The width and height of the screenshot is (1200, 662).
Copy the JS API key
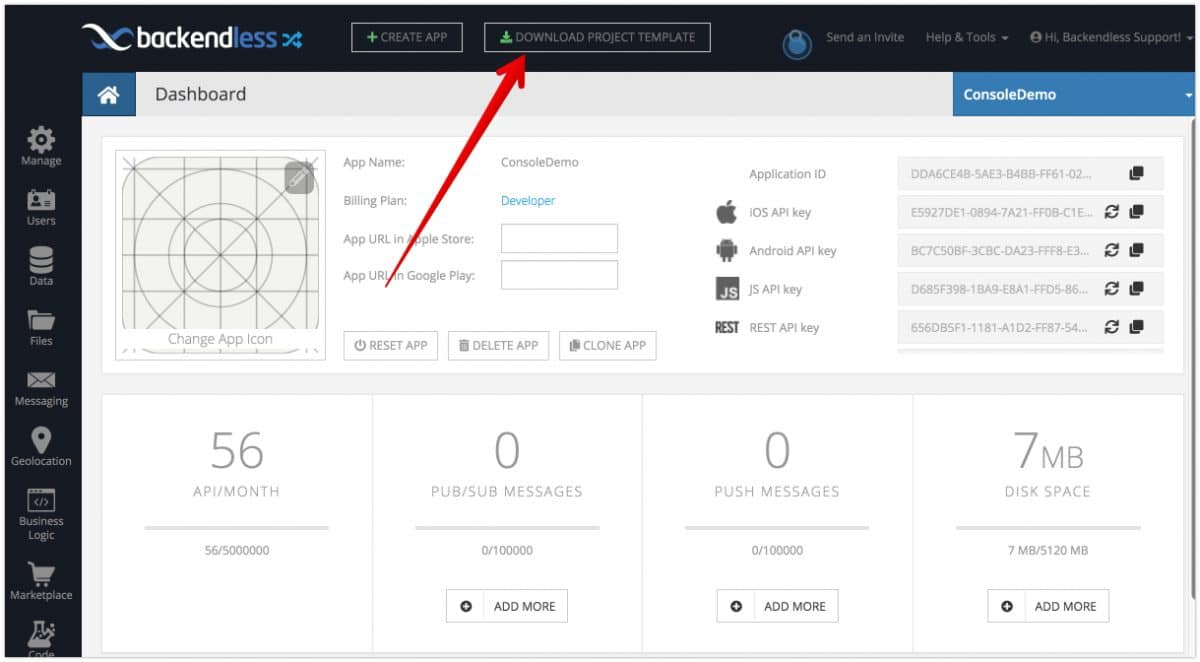(1136, 288)
